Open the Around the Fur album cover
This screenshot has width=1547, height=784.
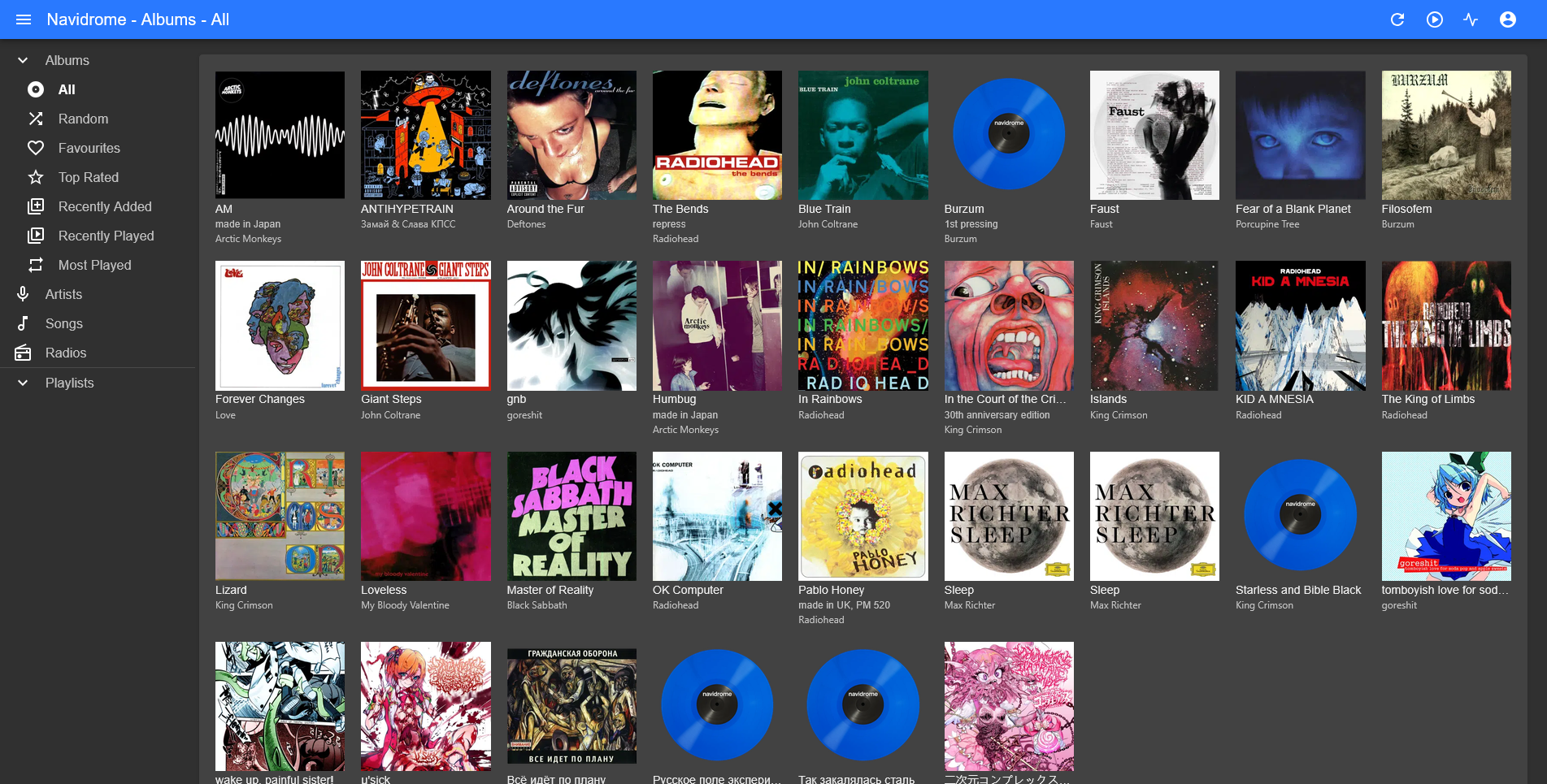[x=571, y=135]
